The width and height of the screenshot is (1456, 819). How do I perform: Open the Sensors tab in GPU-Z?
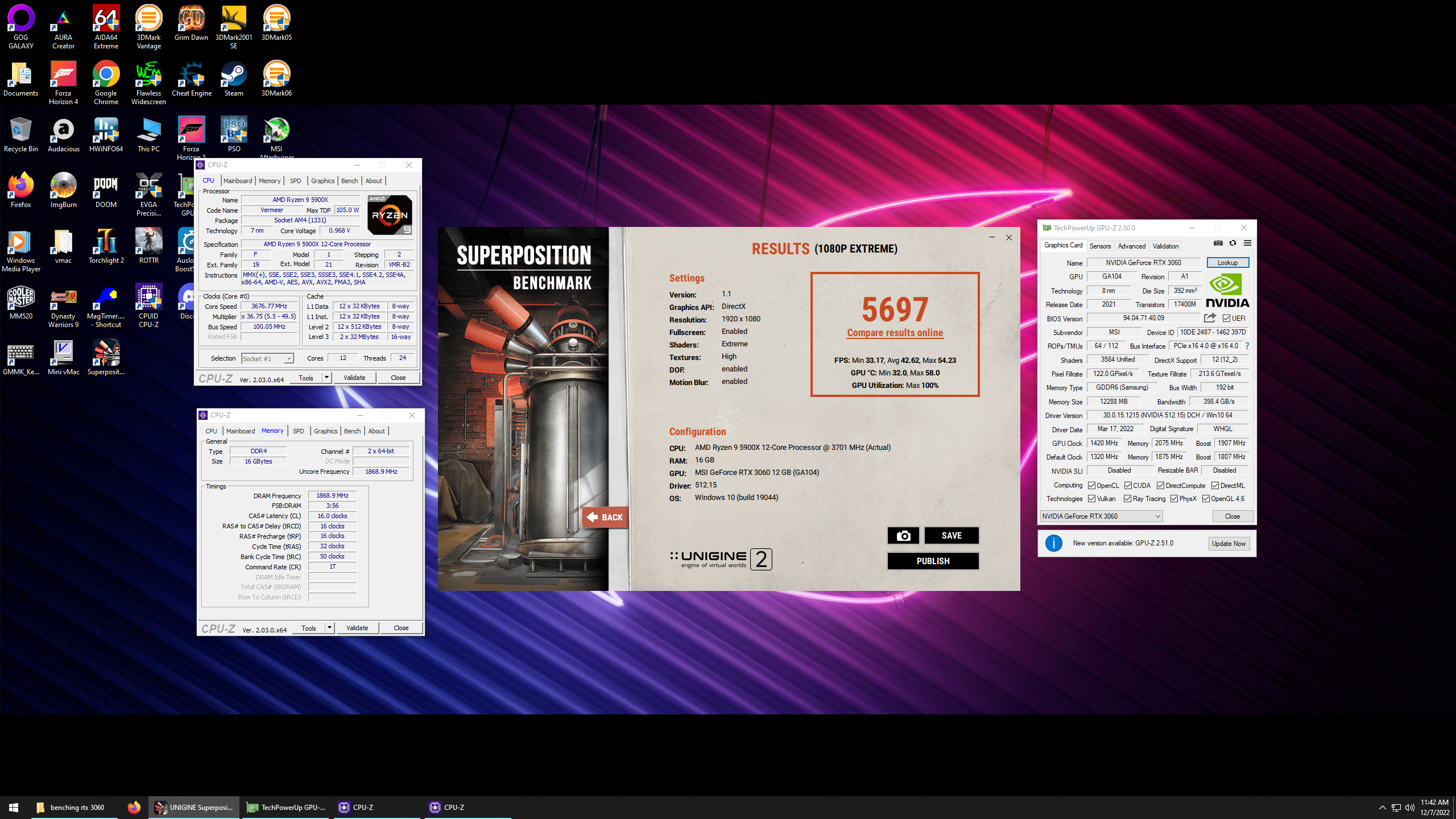[x=1100, y=246]
